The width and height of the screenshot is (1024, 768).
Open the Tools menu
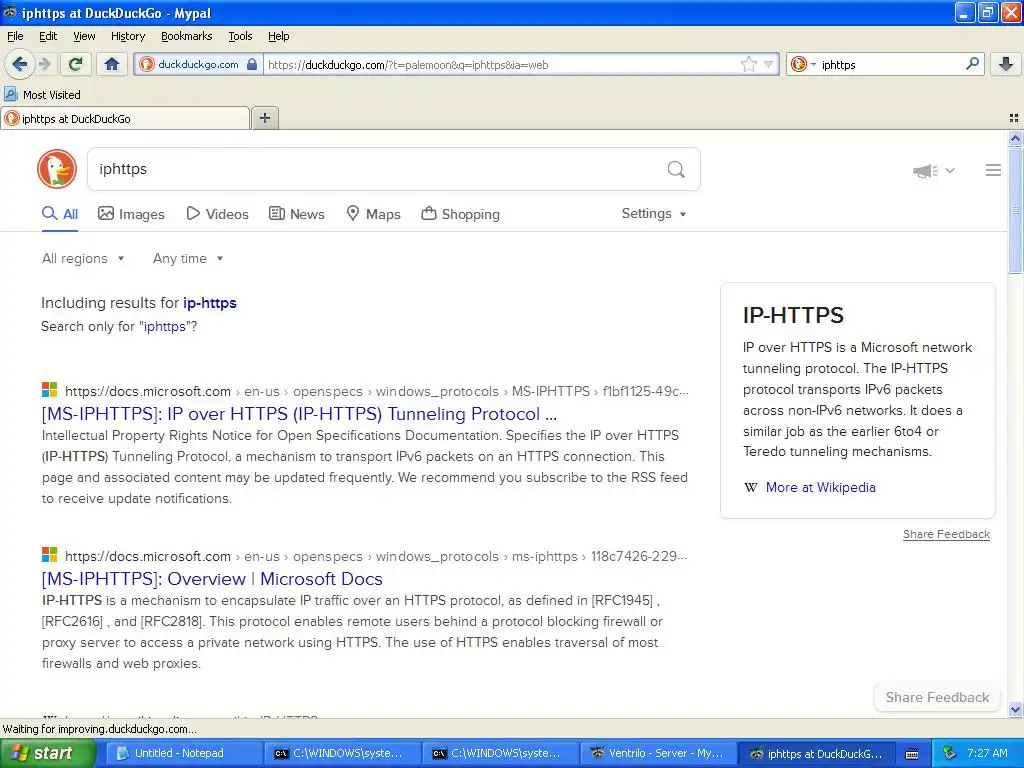(240, 36)
